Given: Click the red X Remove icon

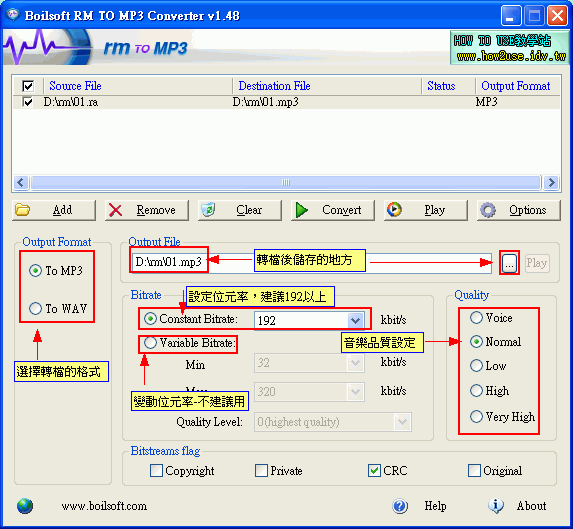Looking at the screenshot, I should pyautogui.click(x=115, y=210).
